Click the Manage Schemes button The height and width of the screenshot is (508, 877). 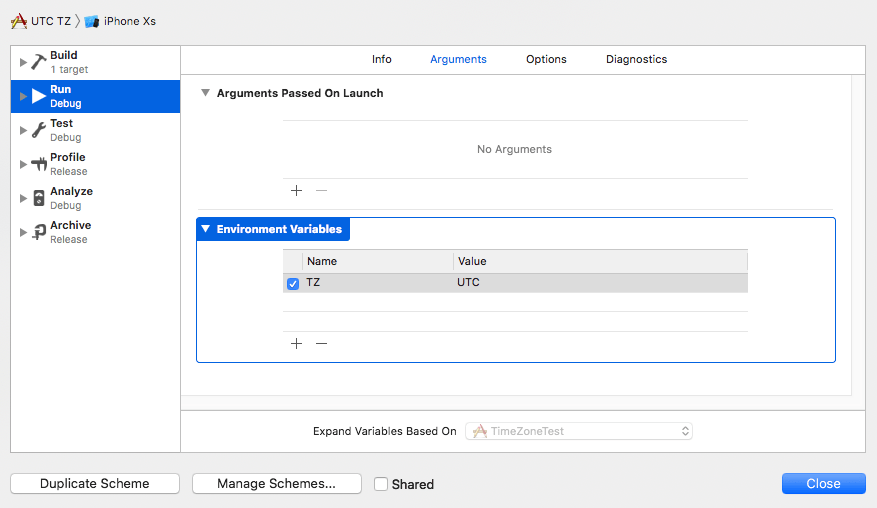pyautogui.click(x=276, y=484)
